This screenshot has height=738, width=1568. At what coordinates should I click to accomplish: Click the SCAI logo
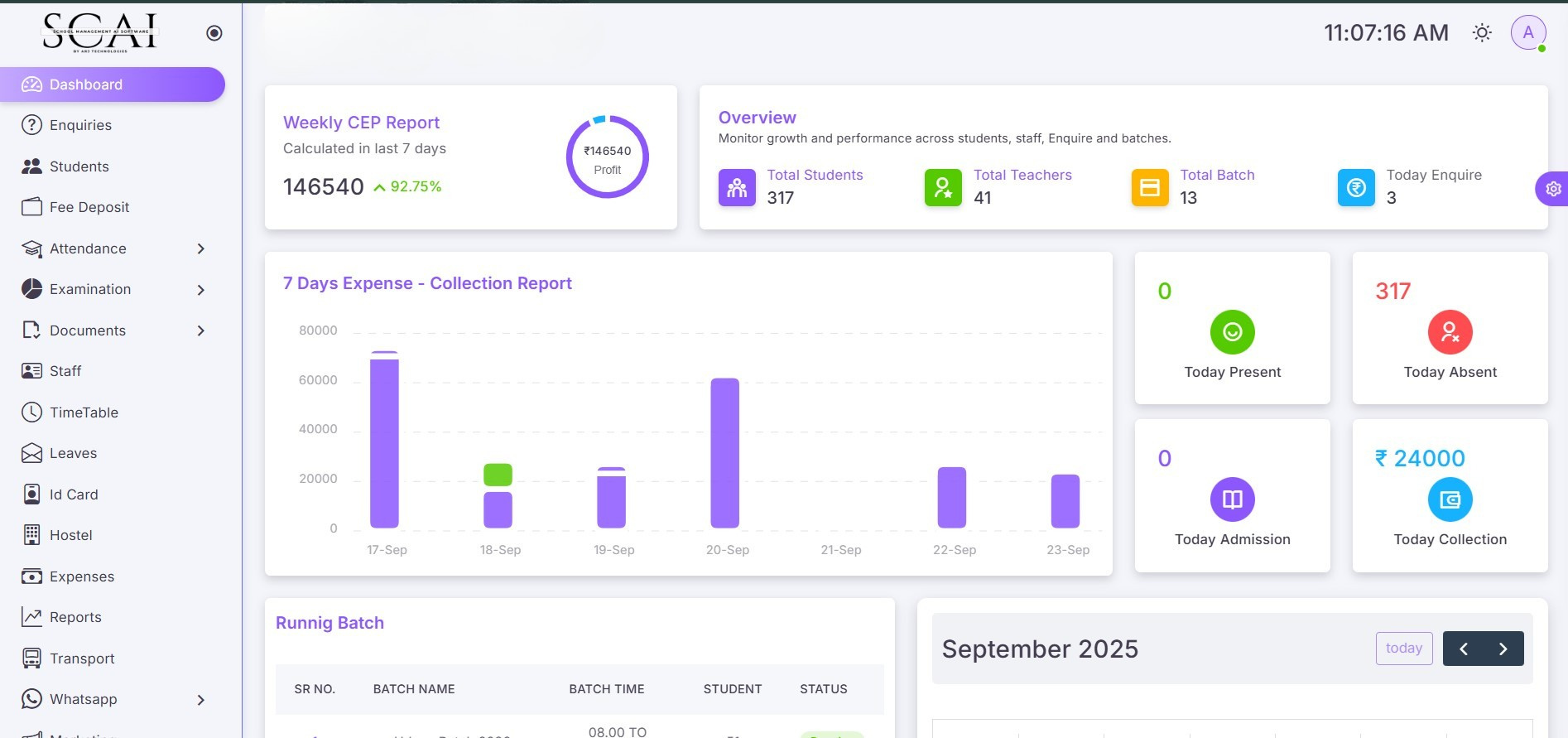99,33
